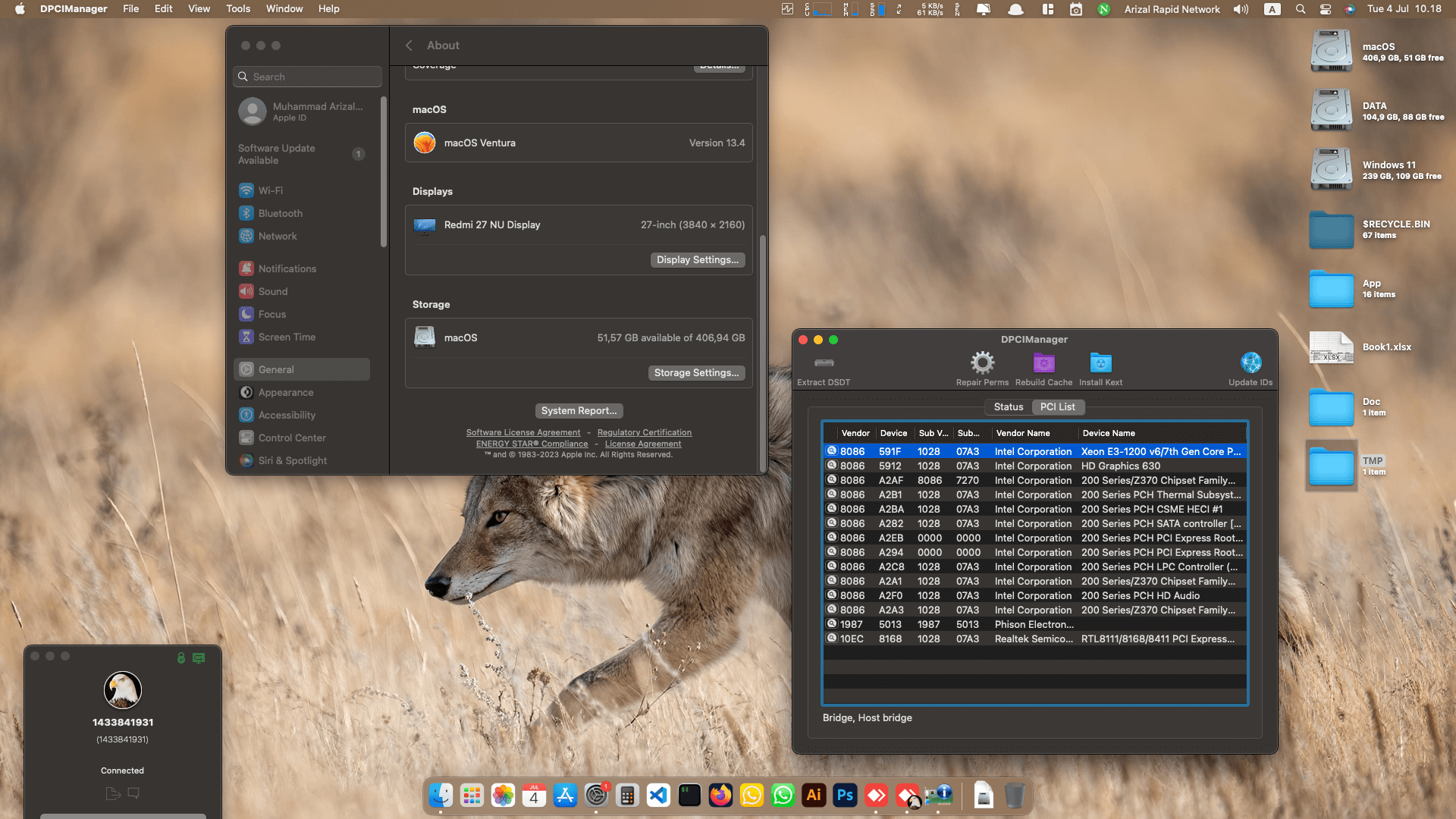Viewport: 1456px width, 819px height.
Task: Open Calculator from the Dock
Action: (x=627, y=795)
